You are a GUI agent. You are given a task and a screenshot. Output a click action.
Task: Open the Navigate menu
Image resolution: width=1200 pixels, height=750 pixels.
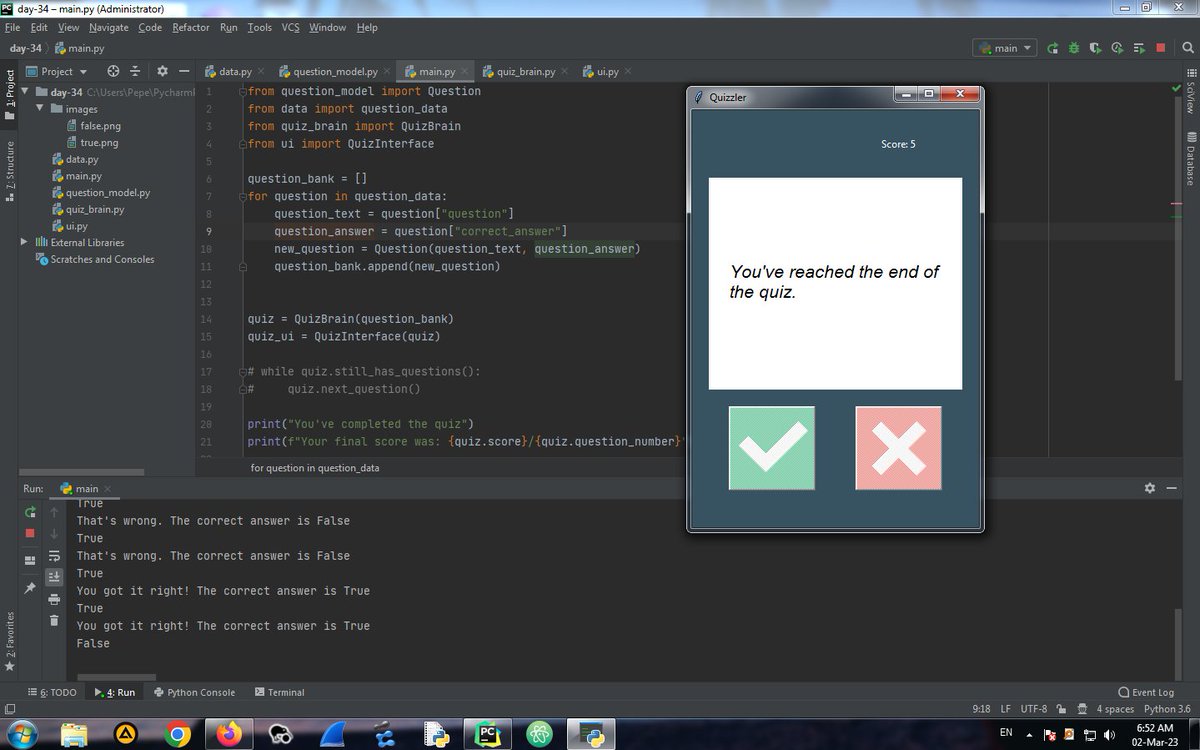click(x=108, y=27)
